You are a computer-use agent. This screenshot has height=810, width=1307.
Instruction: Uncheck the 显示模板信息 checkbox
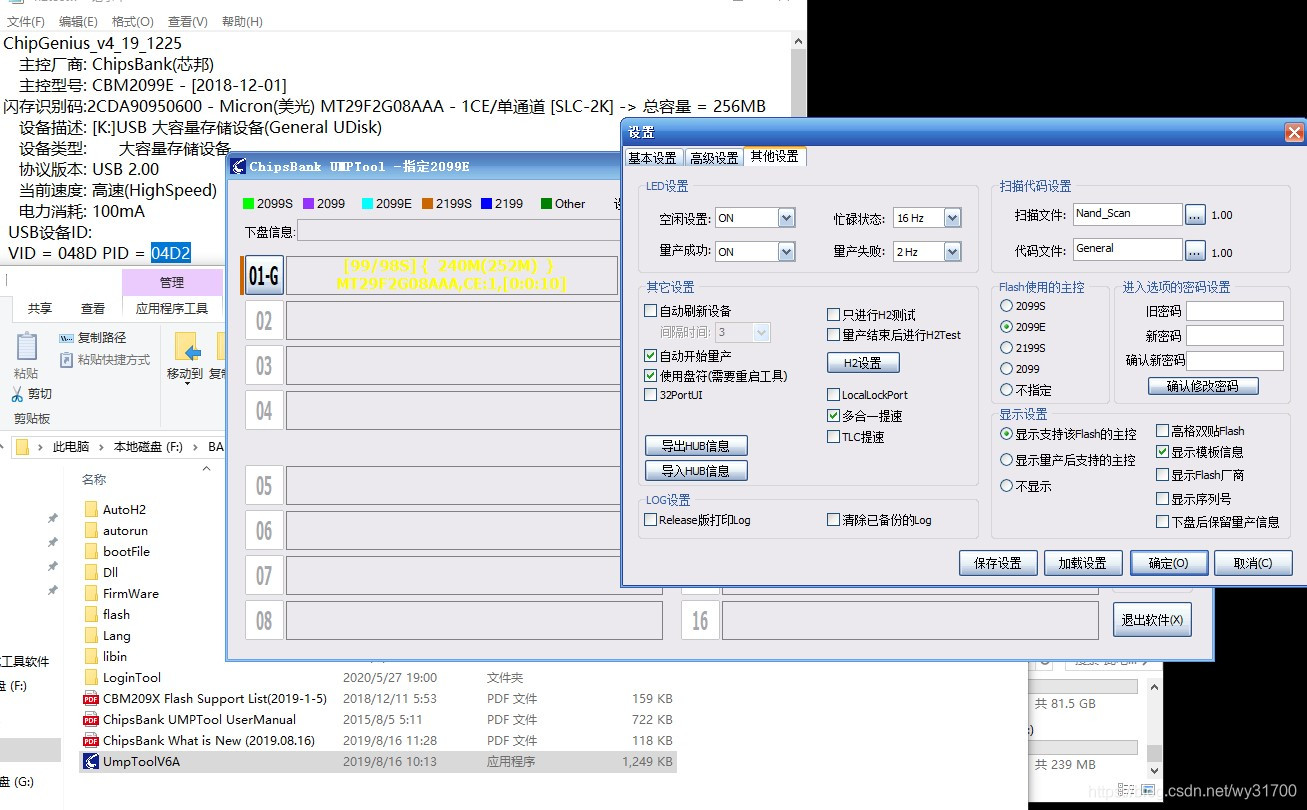(1162, 452)
